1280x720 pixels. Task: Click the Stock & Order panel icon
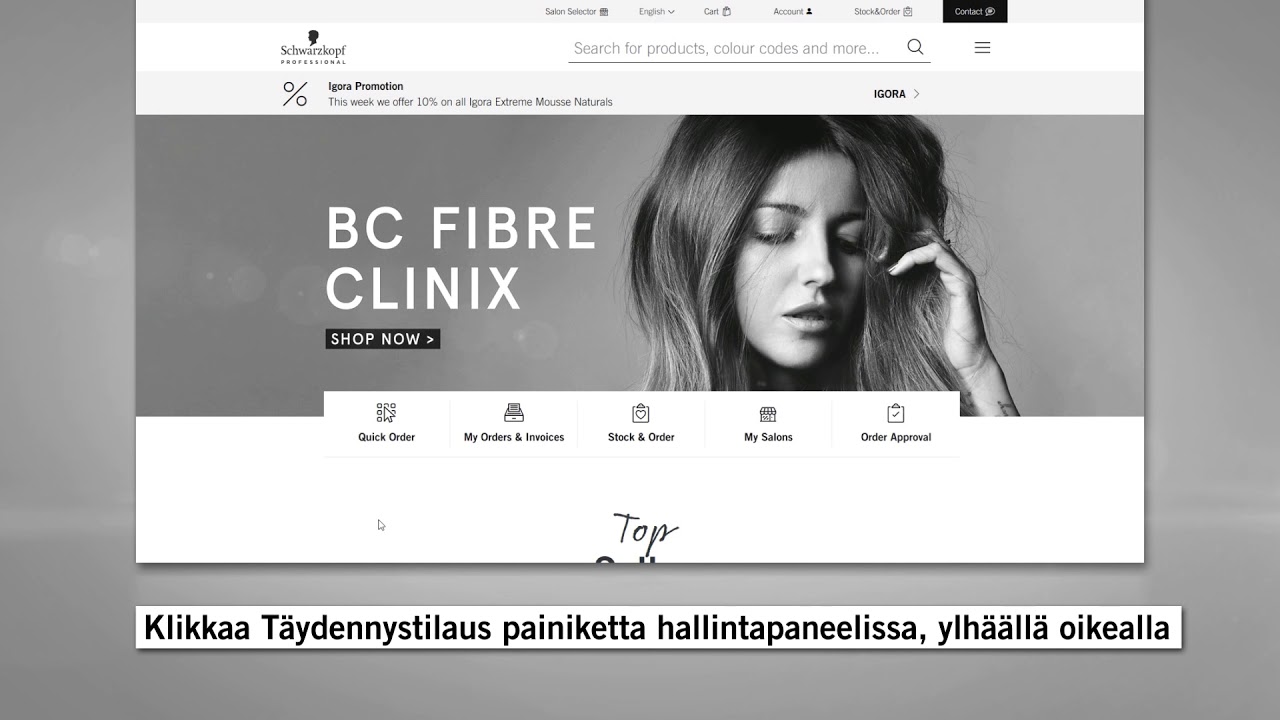click(641, 413)
